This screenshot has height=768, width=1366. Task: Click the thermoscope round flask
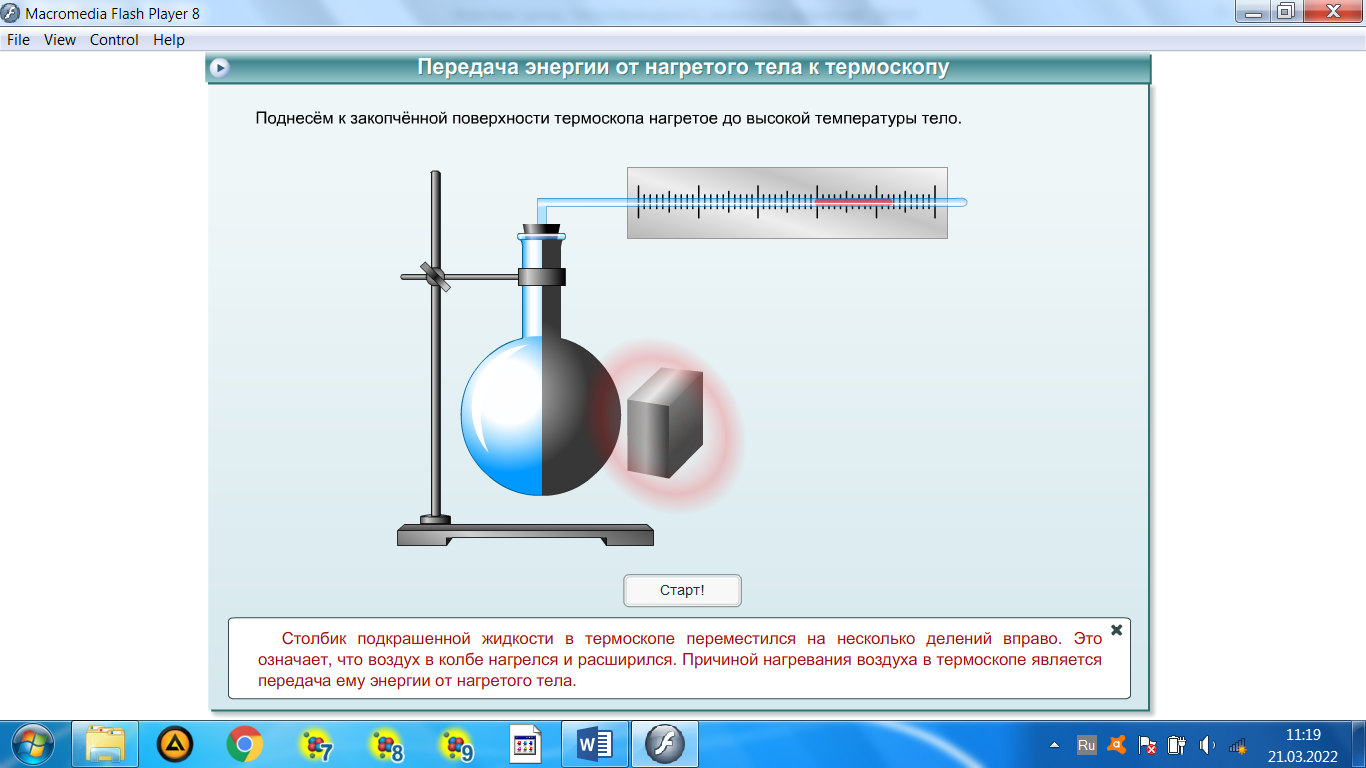point(541,417)
